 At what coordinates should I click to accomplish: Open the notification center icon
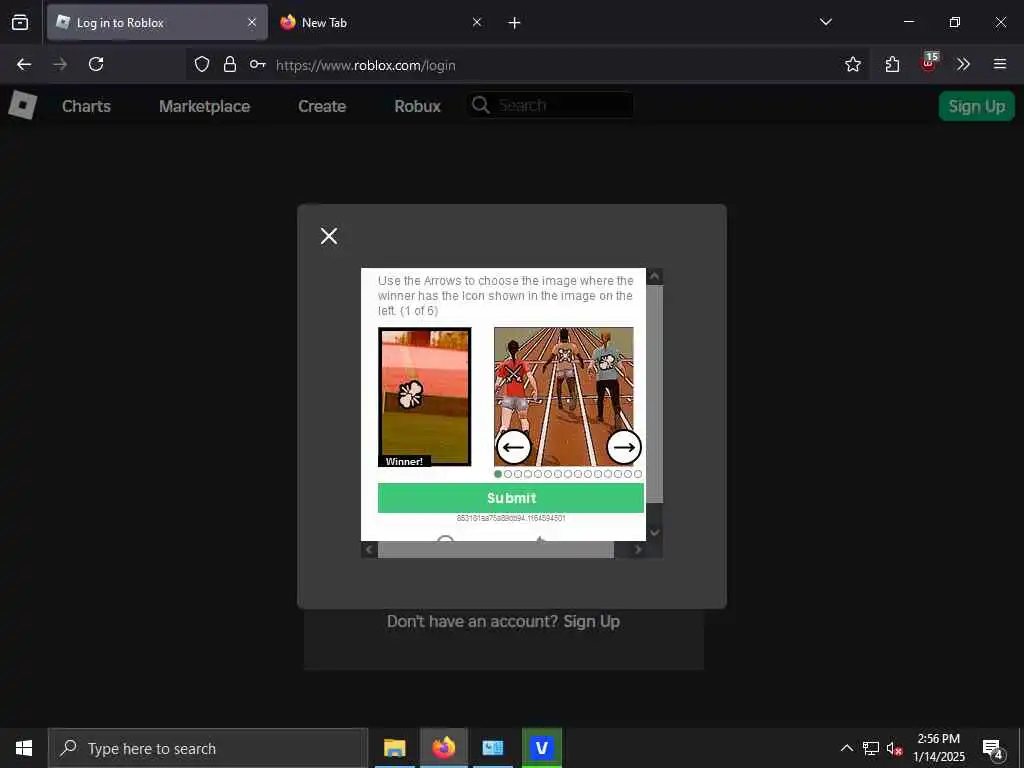(992, 748)
